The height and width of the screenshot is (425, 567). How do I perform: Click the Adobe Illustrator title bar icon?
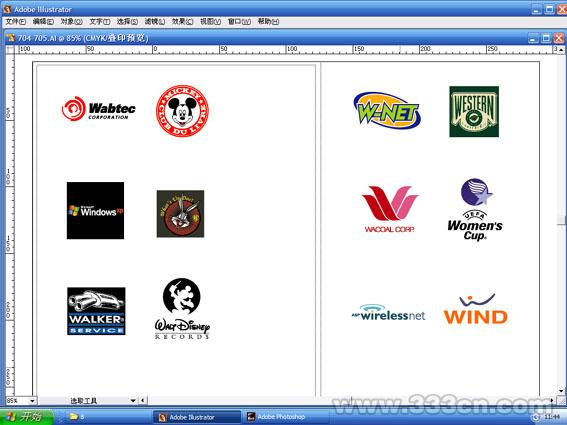[x=7, y=9]
